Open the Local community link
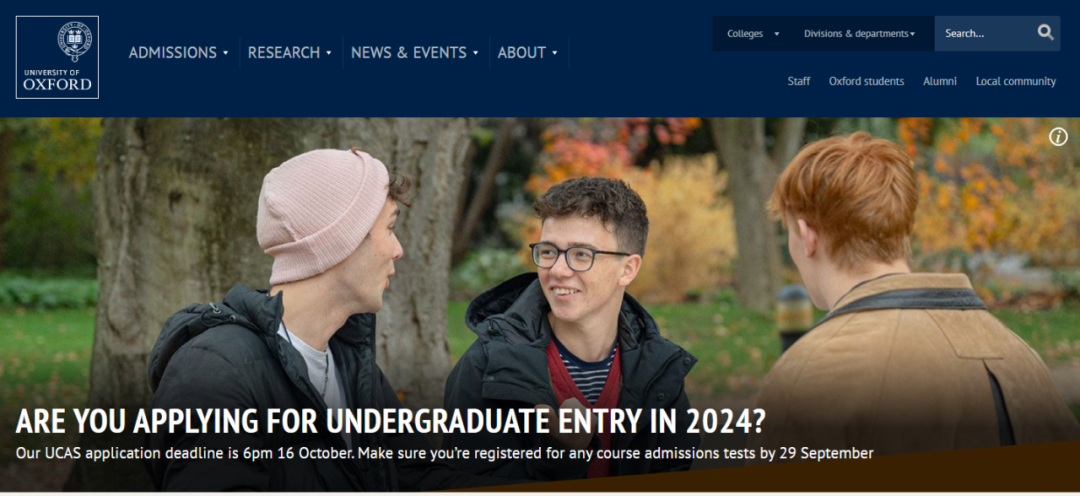The height and width of the screenshot is (496, 1080). pyautogui.click(x=1016, y=81)
